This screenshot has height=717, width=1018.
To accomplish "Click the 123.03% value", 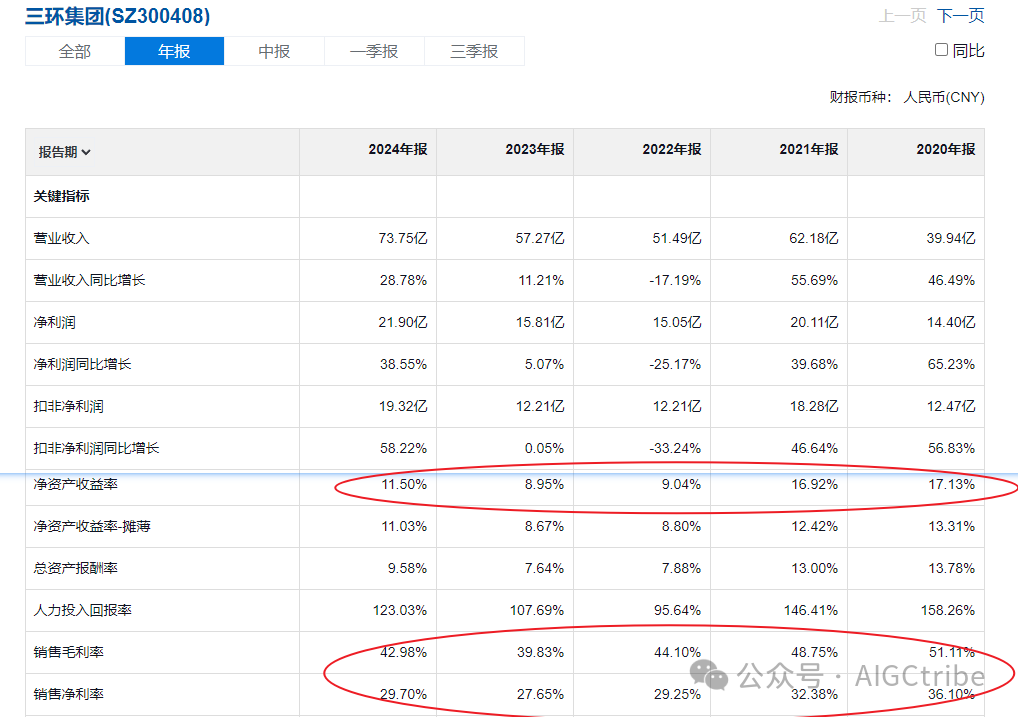I will (400, 610).
